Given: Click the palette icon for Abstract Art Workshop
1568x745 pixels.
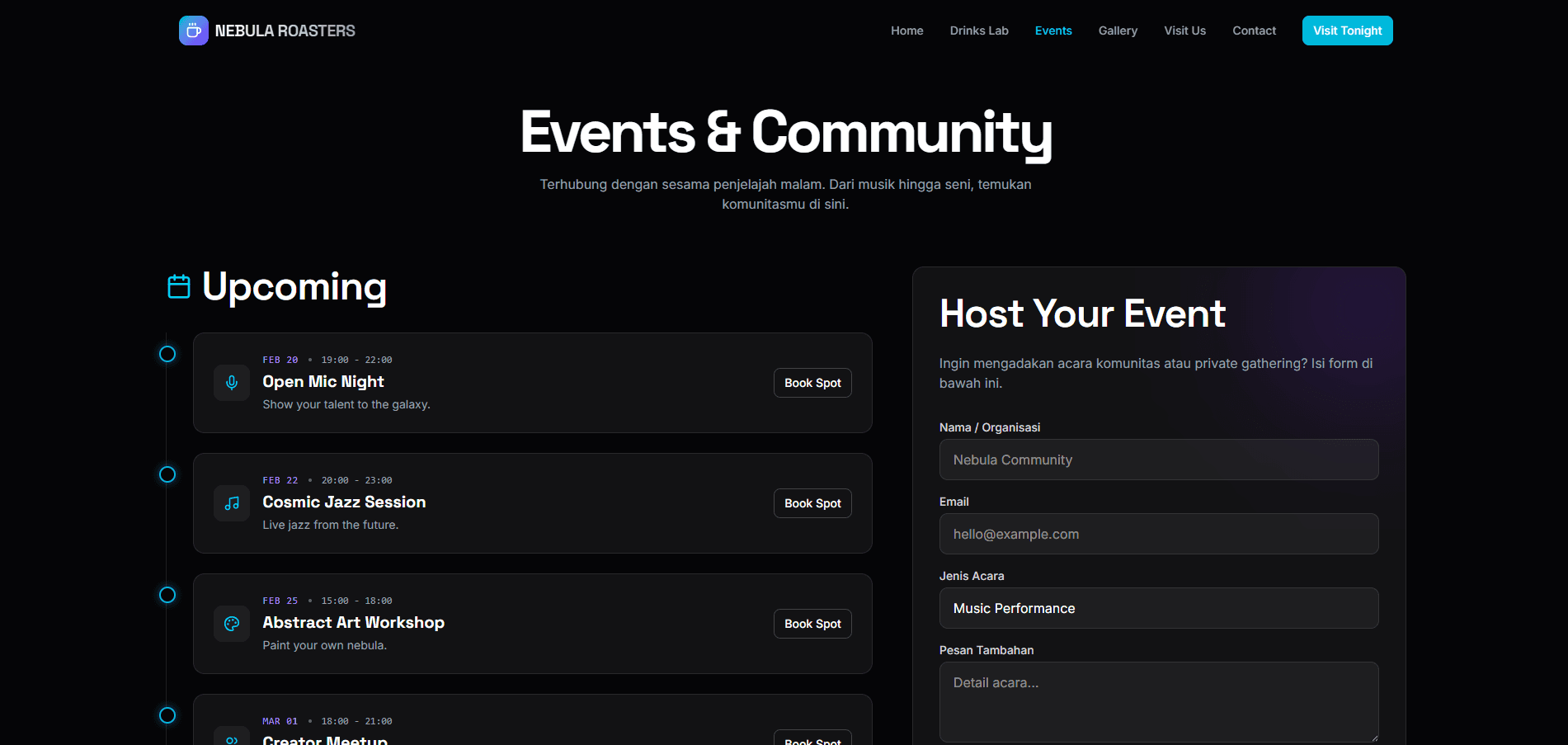Looking at the screenshot, I should pos(232,624).
